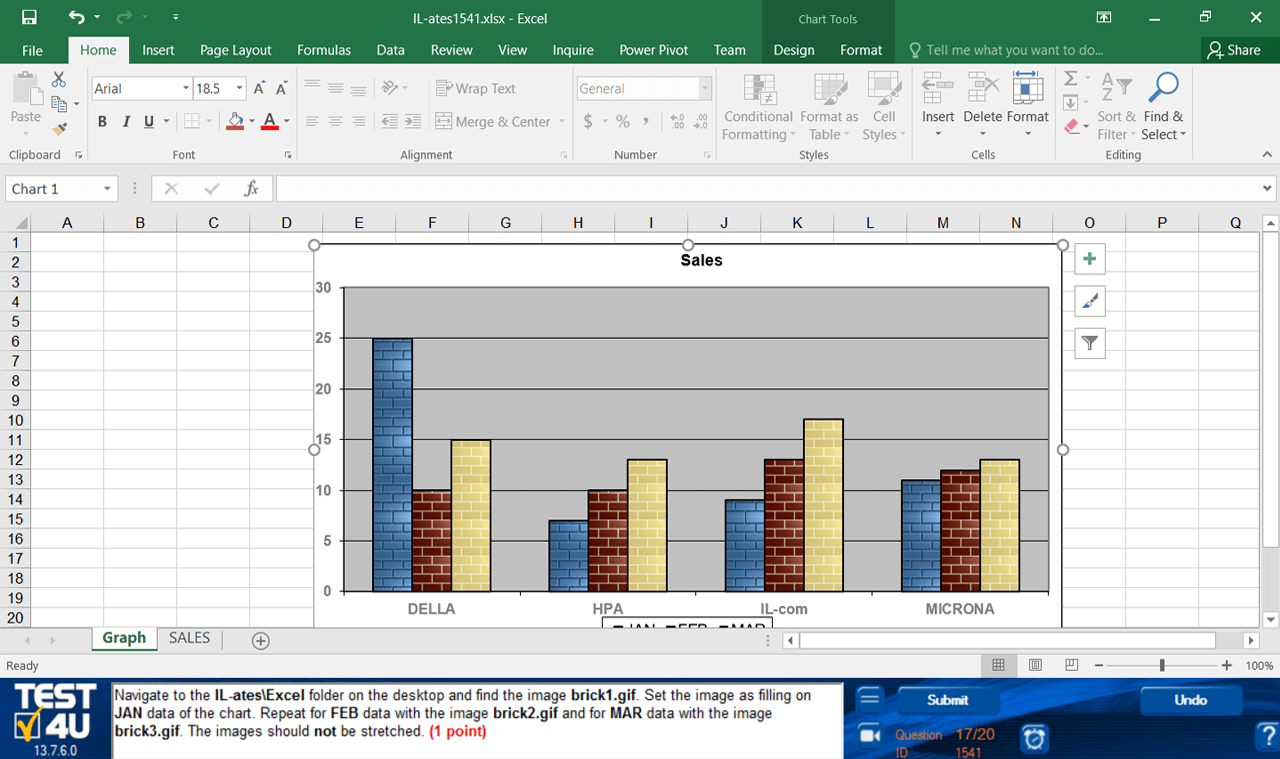Apply the Fill Color bucket
This screenshot has height=759, width=1280.
coord(235,121)
